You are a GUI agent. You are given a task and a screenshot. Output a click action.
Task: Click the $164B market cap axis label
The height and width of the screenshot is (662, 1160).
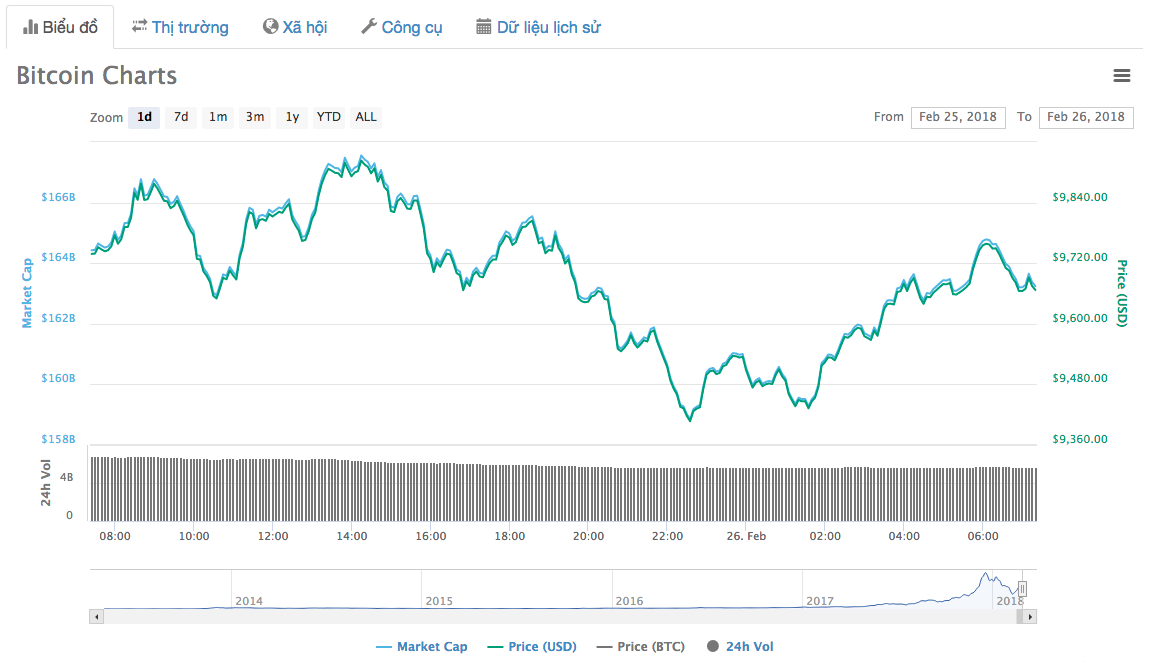[58, 257]
